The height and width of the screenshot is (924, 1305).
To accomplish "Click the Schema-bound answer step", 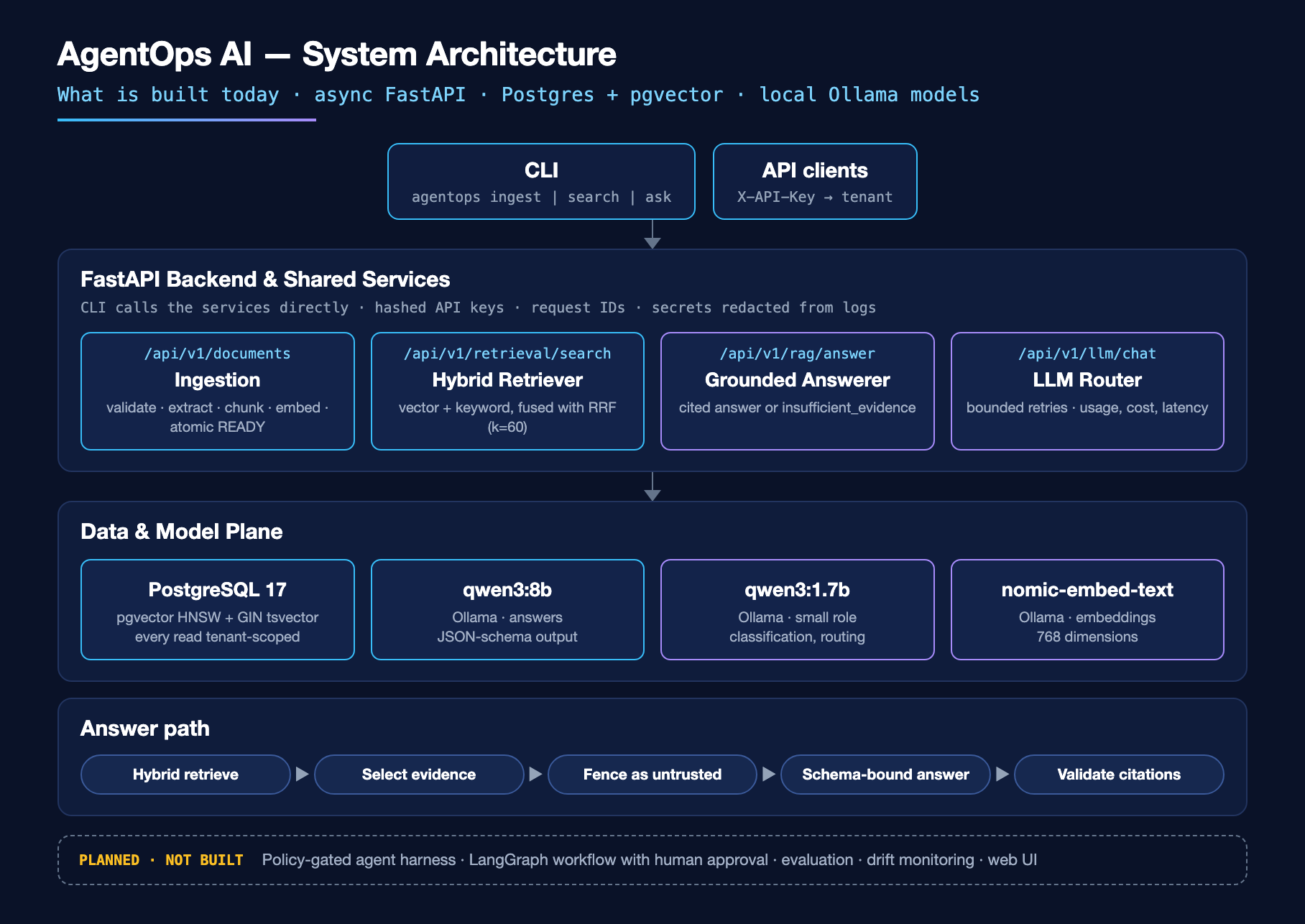I will (x=885, y=775).
